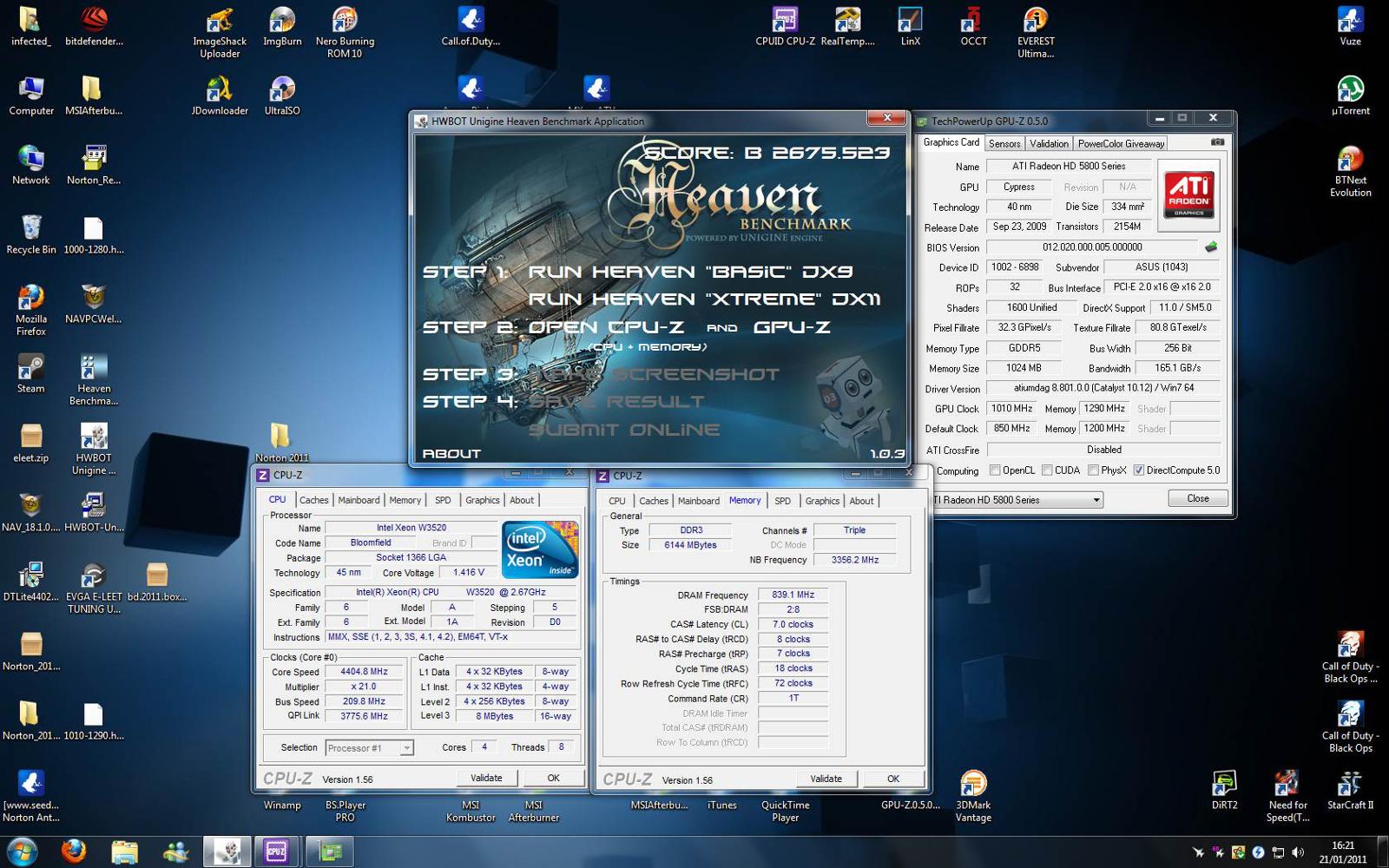The width and height of the screenshot is (1389, 868).
Task: Open ImageShack Uploader shortcut
Action: pos(220,33)
